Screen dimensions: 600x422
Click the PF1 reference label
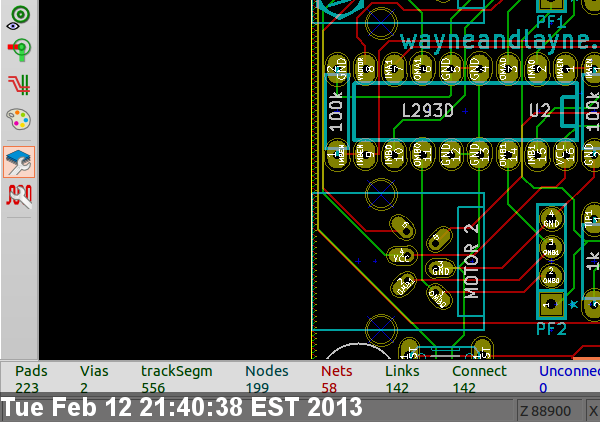tap(551, 22)
